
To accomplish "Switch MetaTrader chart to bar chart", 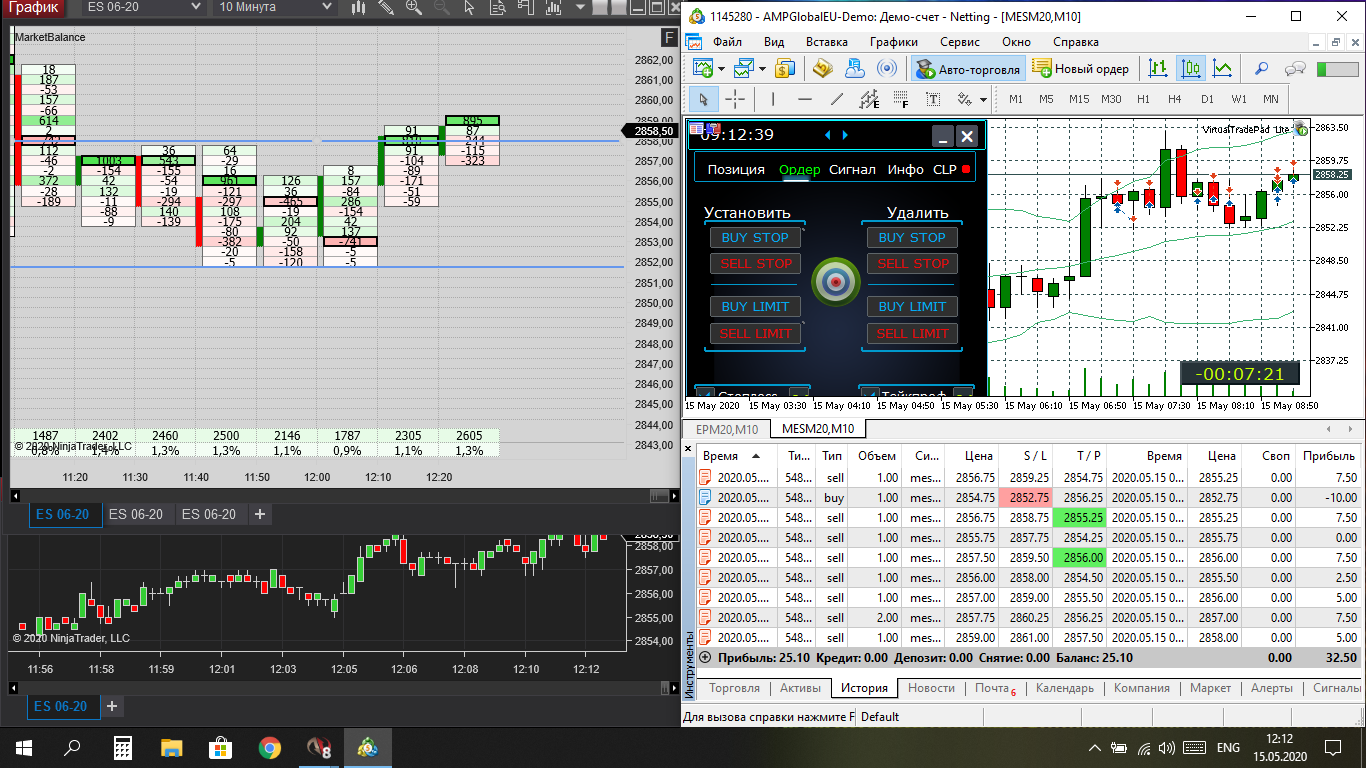I will tap(1158, 69).
